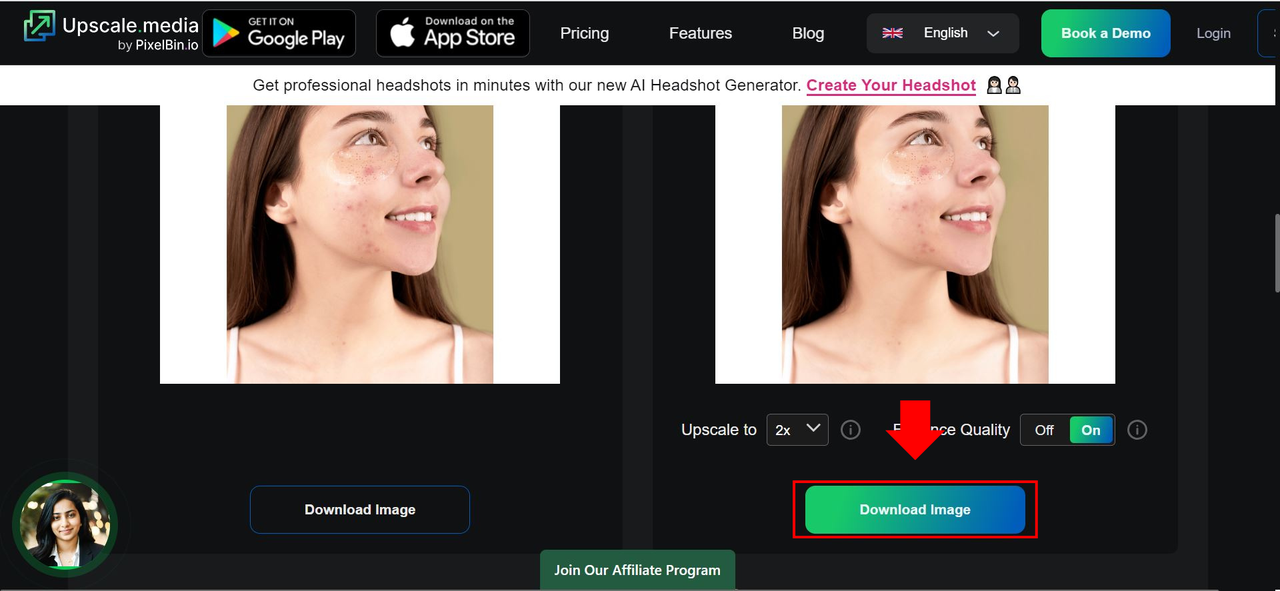Click the original image preview on the left
Viewport: 1280px width, 591px height.
(x=360, y=244)
